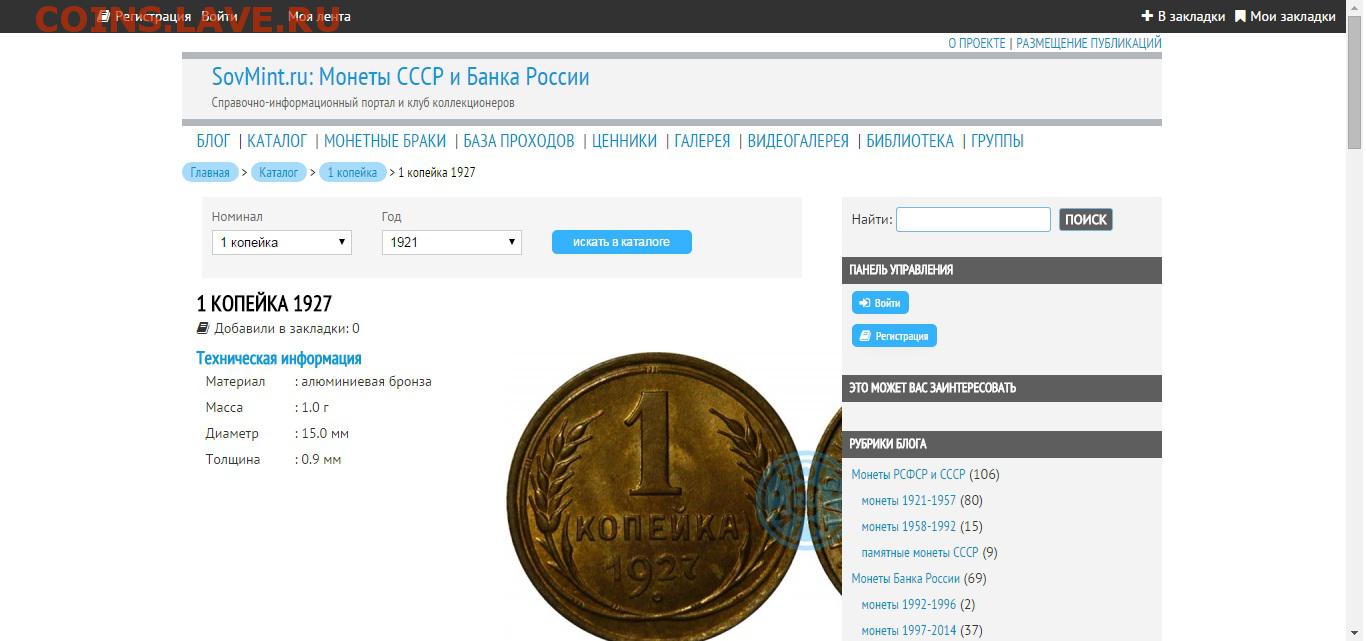
Task: Click the SovMint.ru site title link
Action: point(400,77)
